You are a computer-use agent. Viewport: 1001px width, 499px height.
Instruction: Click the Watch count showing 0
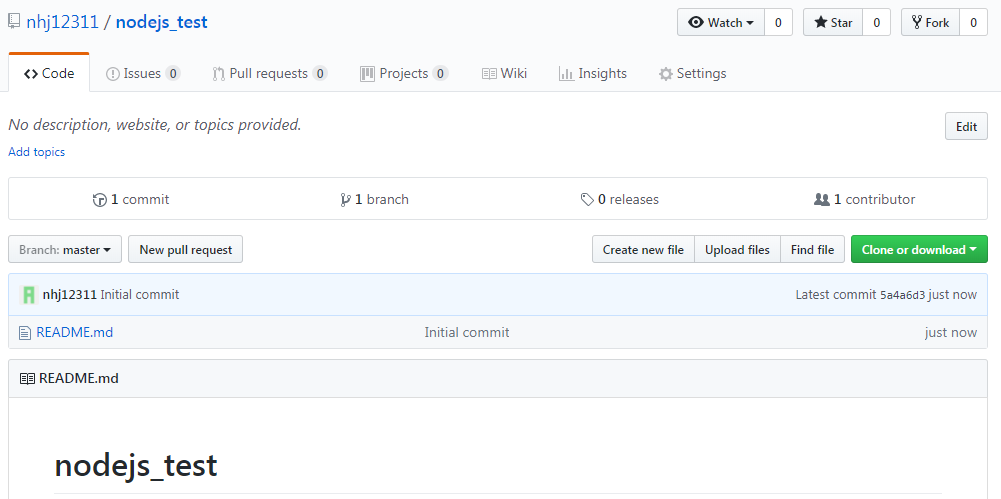click(778, 22)
